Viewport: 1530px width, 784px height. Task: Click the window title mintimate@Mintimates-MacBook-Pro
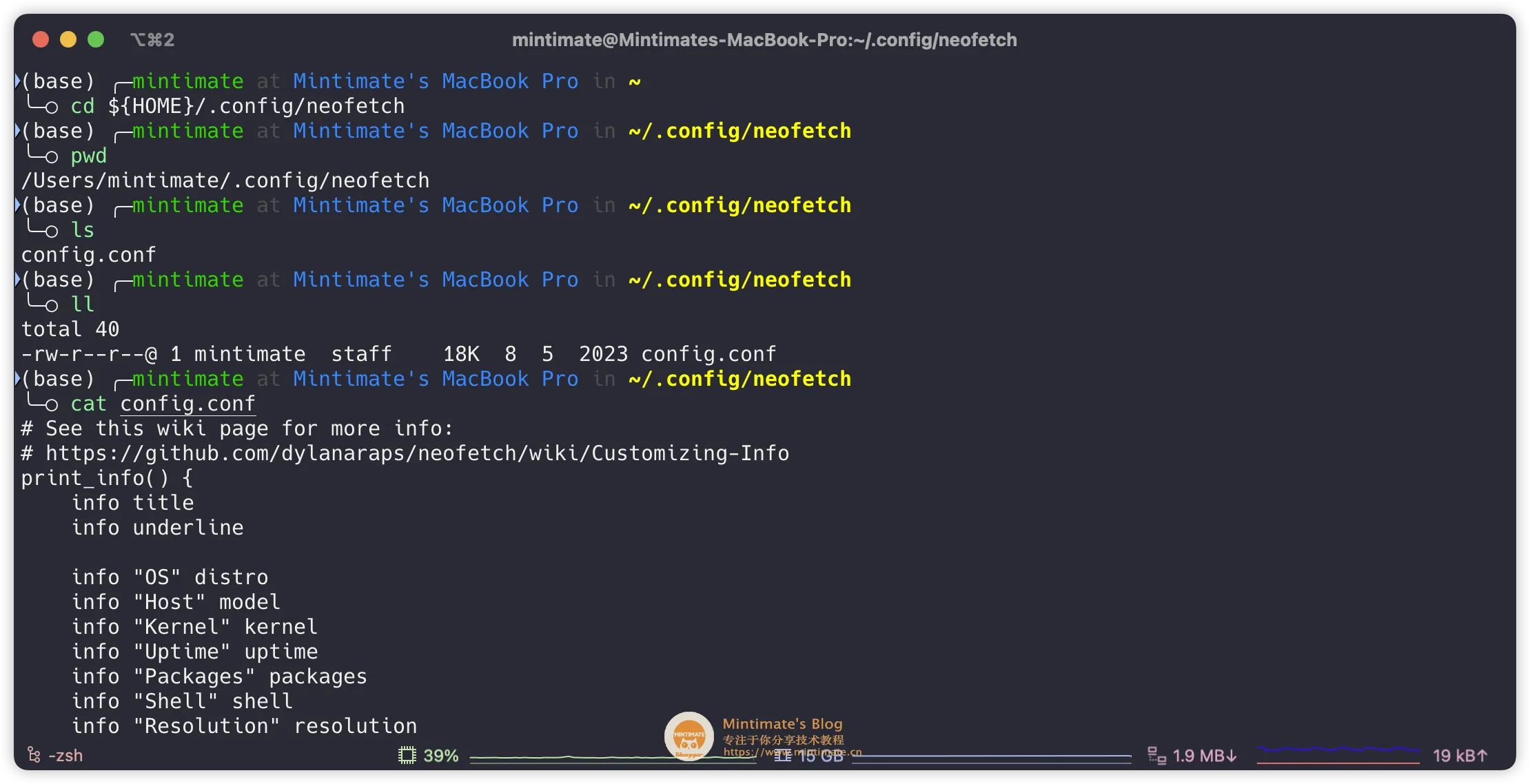coord(764,40)
